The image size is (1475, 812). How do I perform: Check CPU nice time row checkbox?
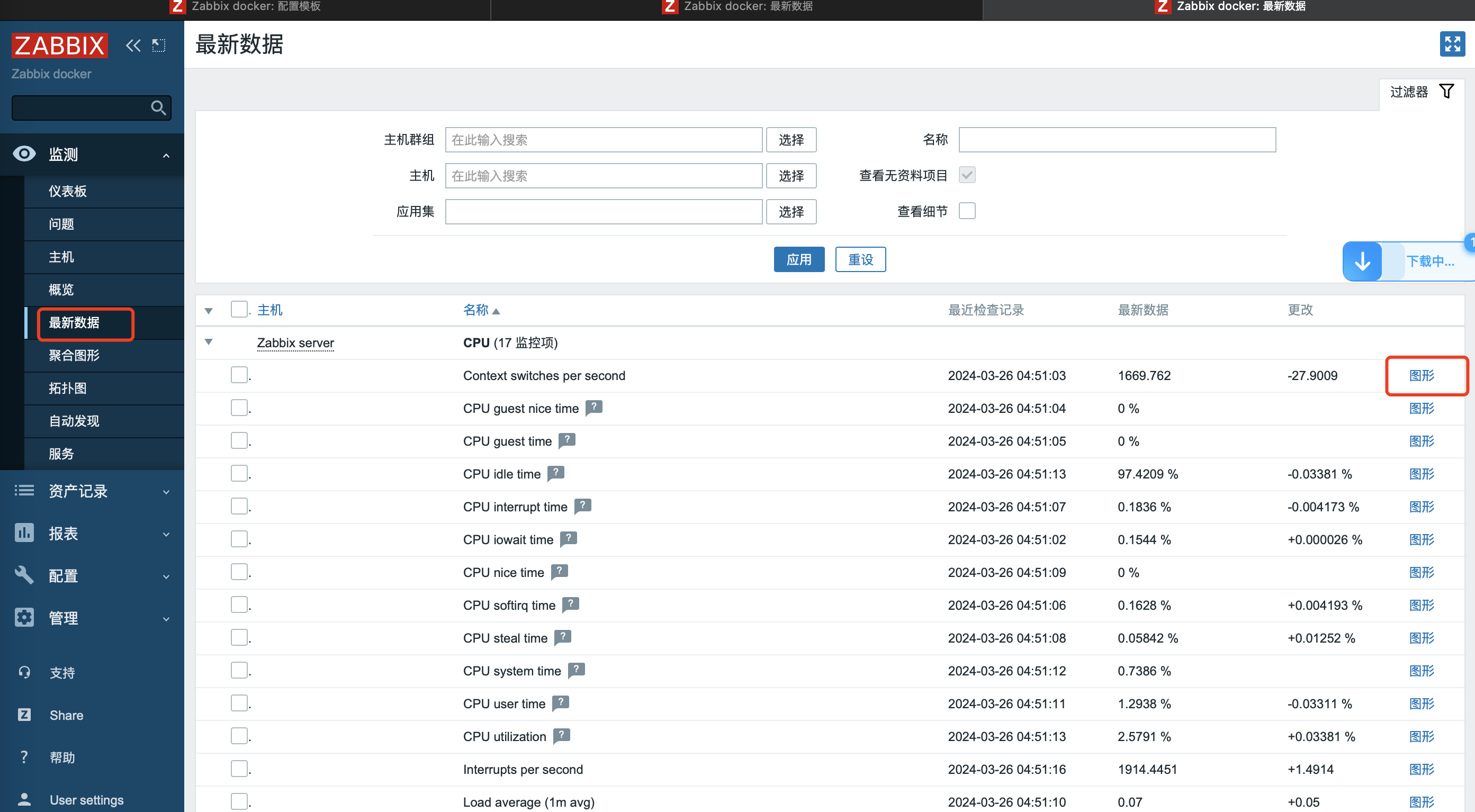point(239,572)
